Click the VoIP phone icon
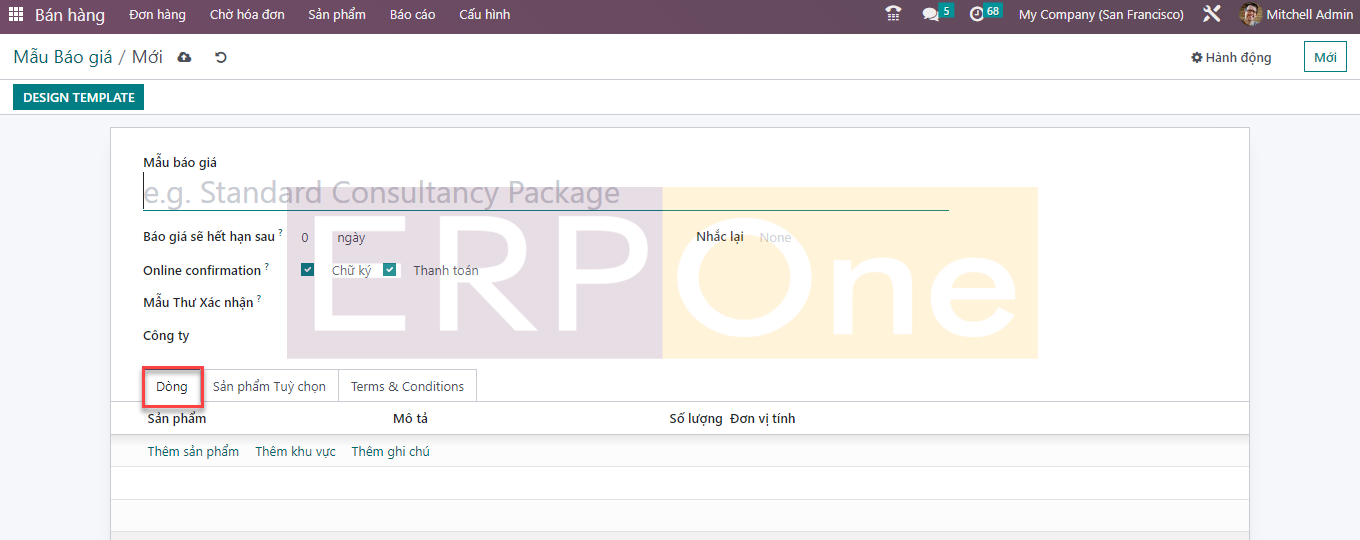Image resolution: width=1360 pixels, height=540 pixels. [x=893, y=14]
